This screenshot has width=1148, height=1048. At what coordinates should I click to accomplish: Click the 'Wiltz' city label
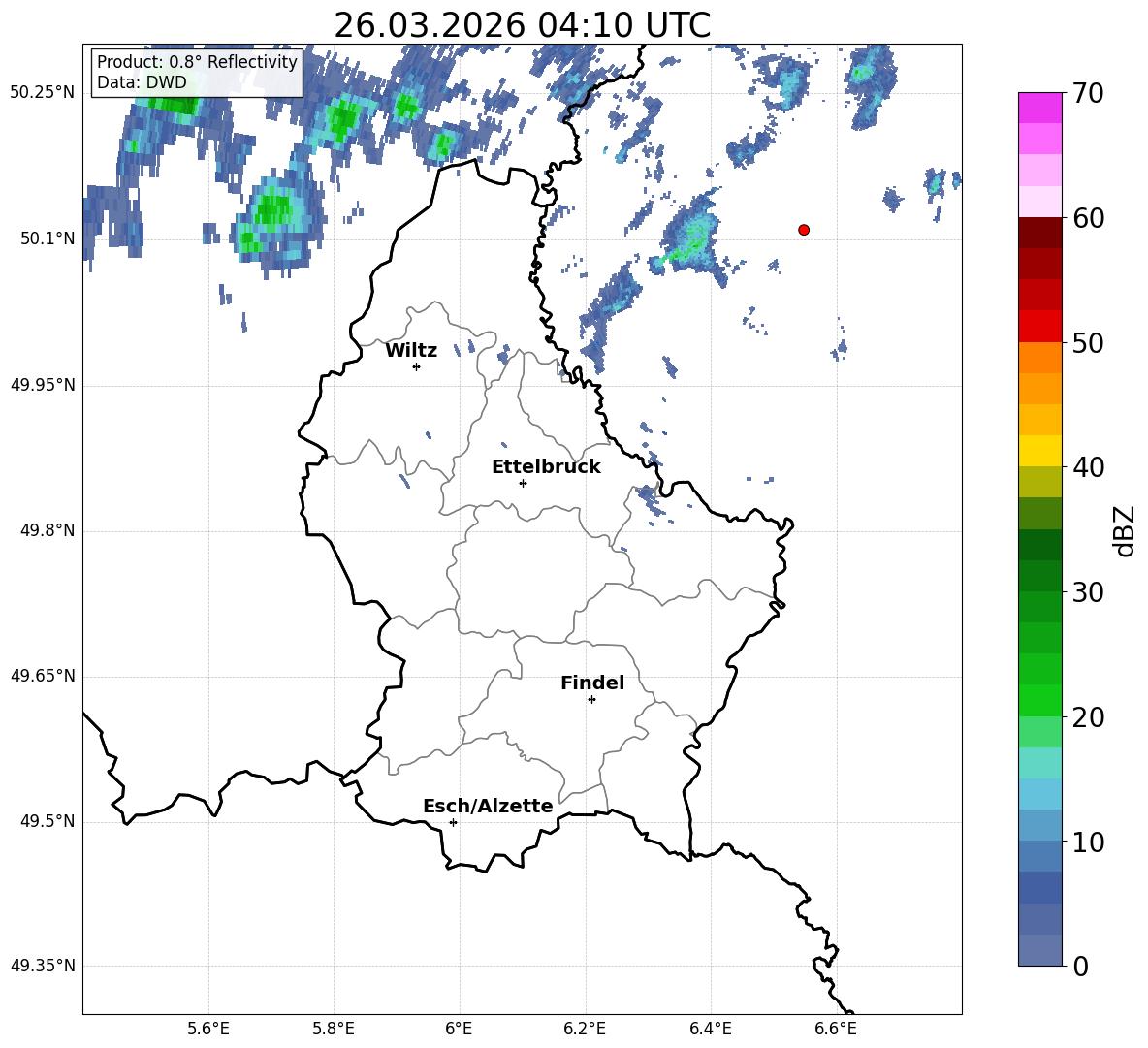[x=411, y=351]
